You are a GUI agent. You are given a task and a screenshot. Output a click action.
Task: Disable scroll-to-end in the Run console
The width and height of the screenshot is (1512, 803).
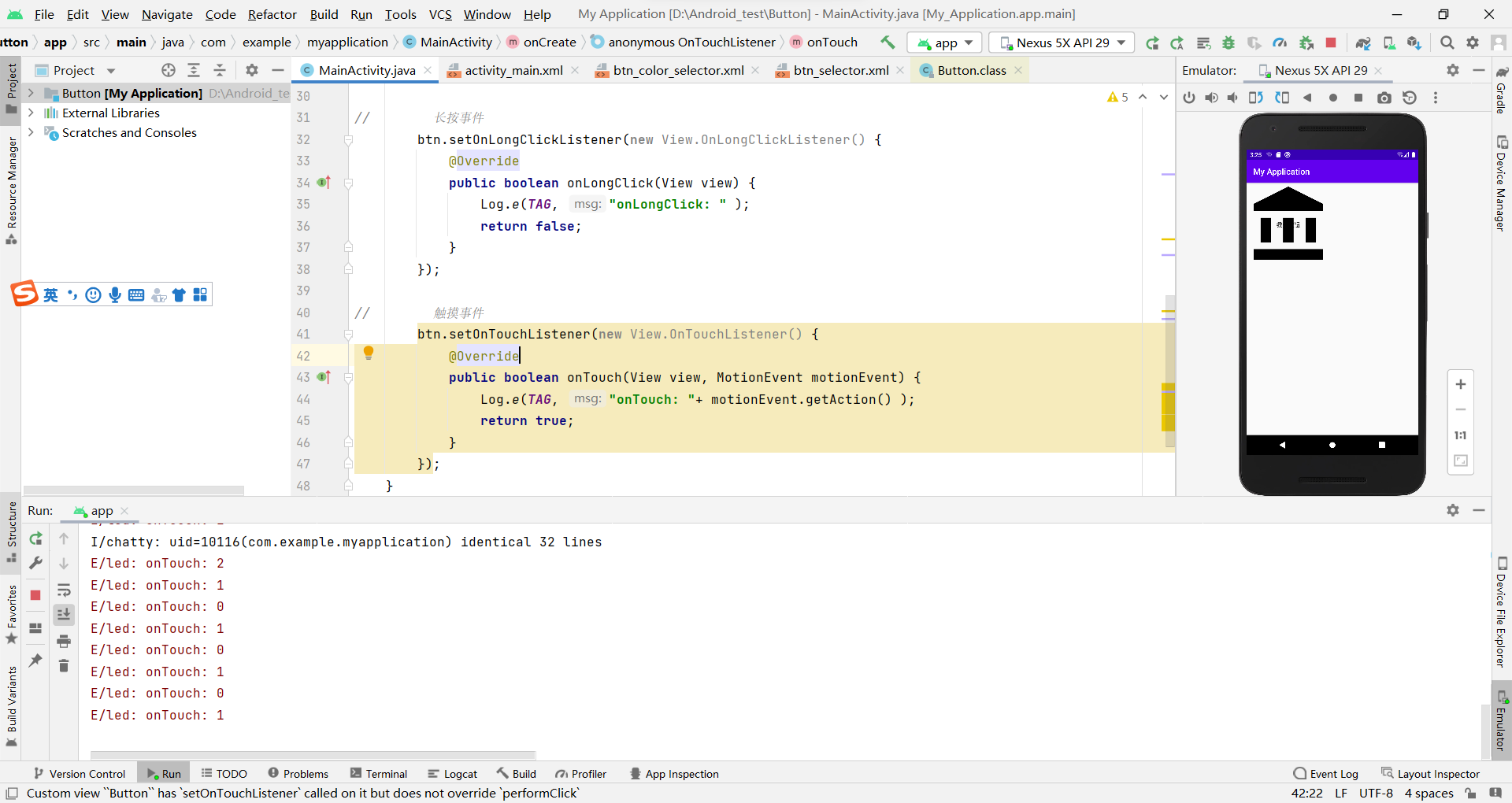tap(64, 615)
